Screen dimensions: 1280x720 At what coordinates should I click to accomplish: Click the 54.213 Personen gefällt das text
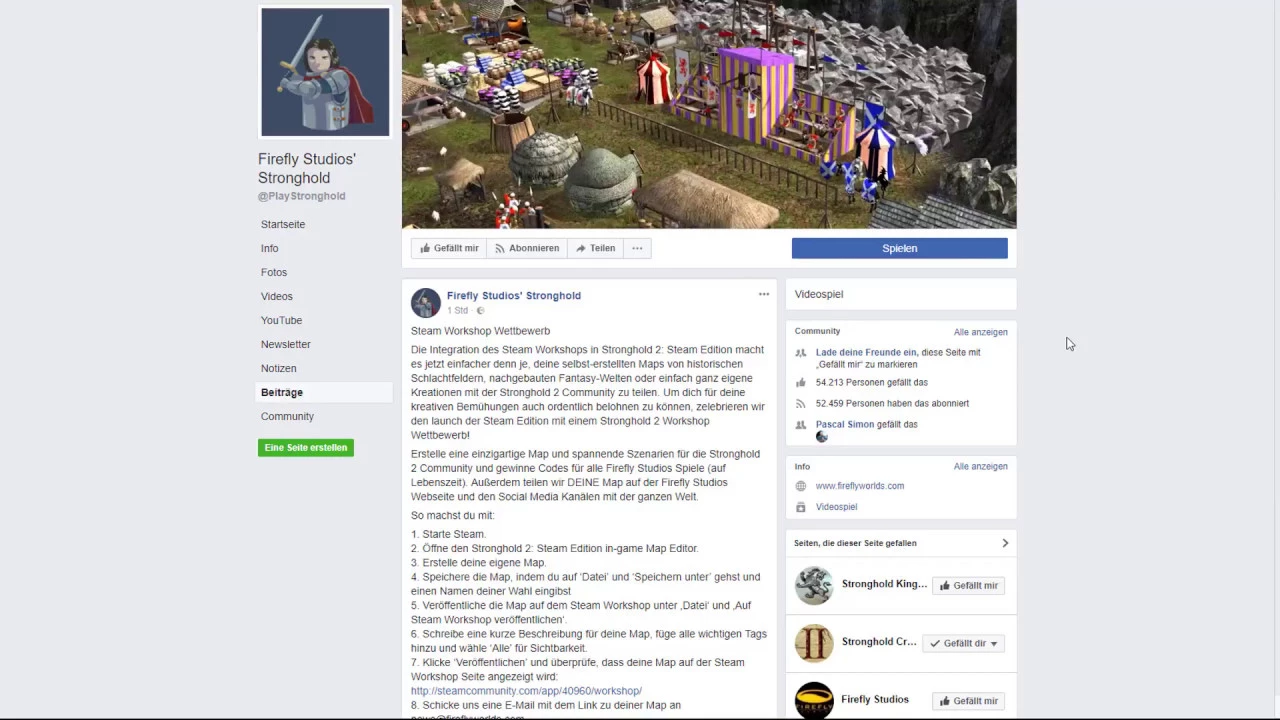(x=872, y=382)
